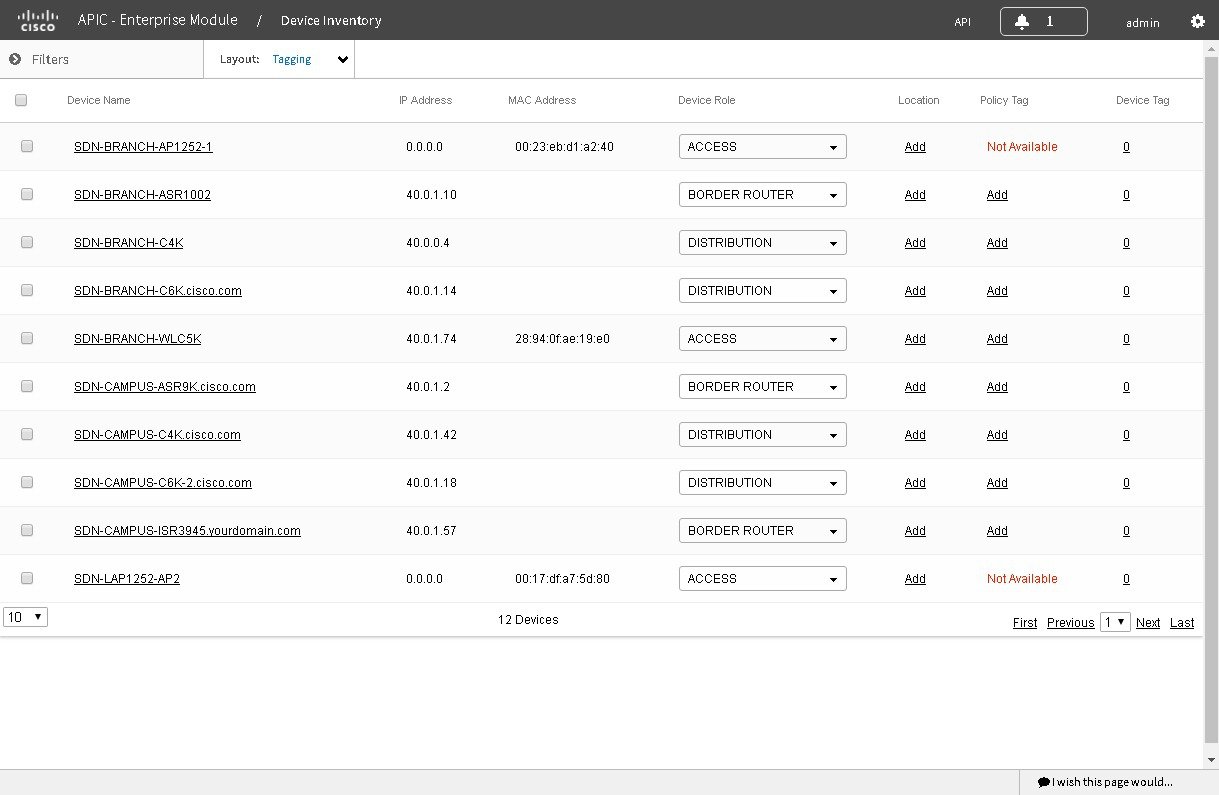Open the Layout Tagging dropdown
1219x795 pixels.
311,59
